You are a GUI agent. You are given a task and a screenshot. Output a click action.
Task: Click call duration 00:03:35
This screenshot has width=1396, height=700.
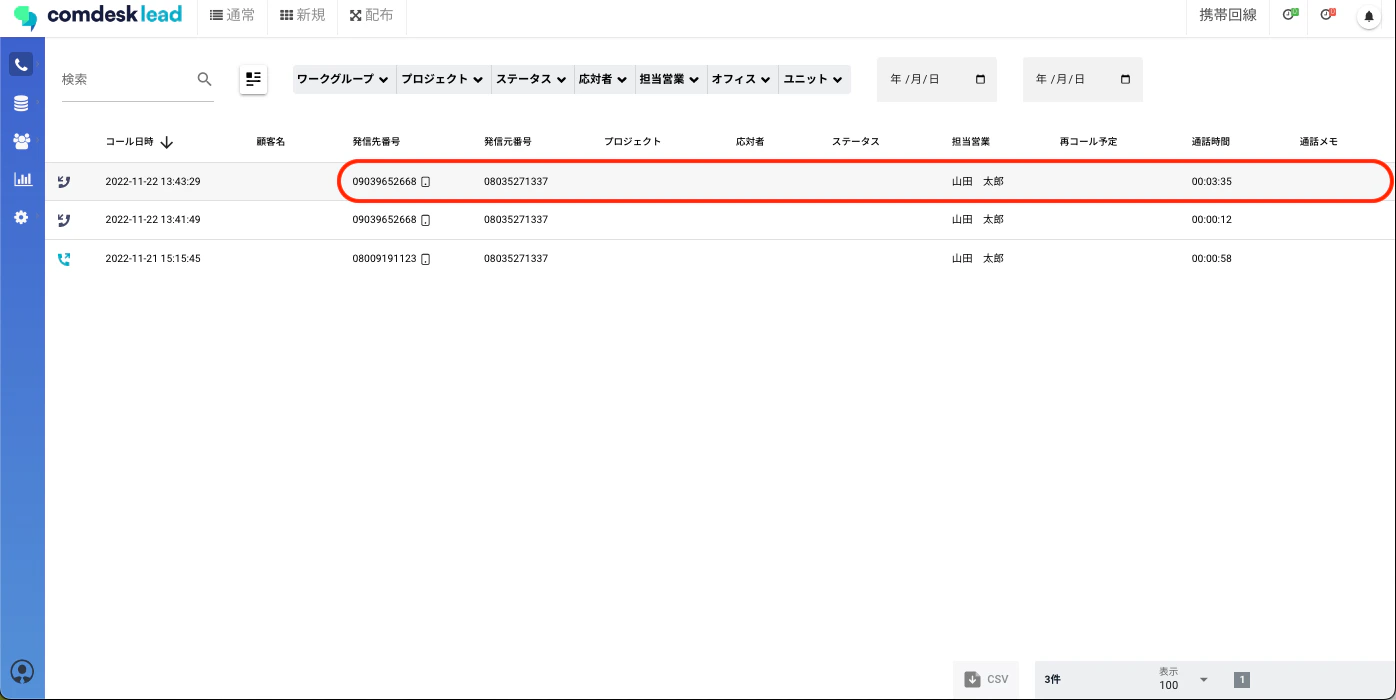click(1212, 182)
